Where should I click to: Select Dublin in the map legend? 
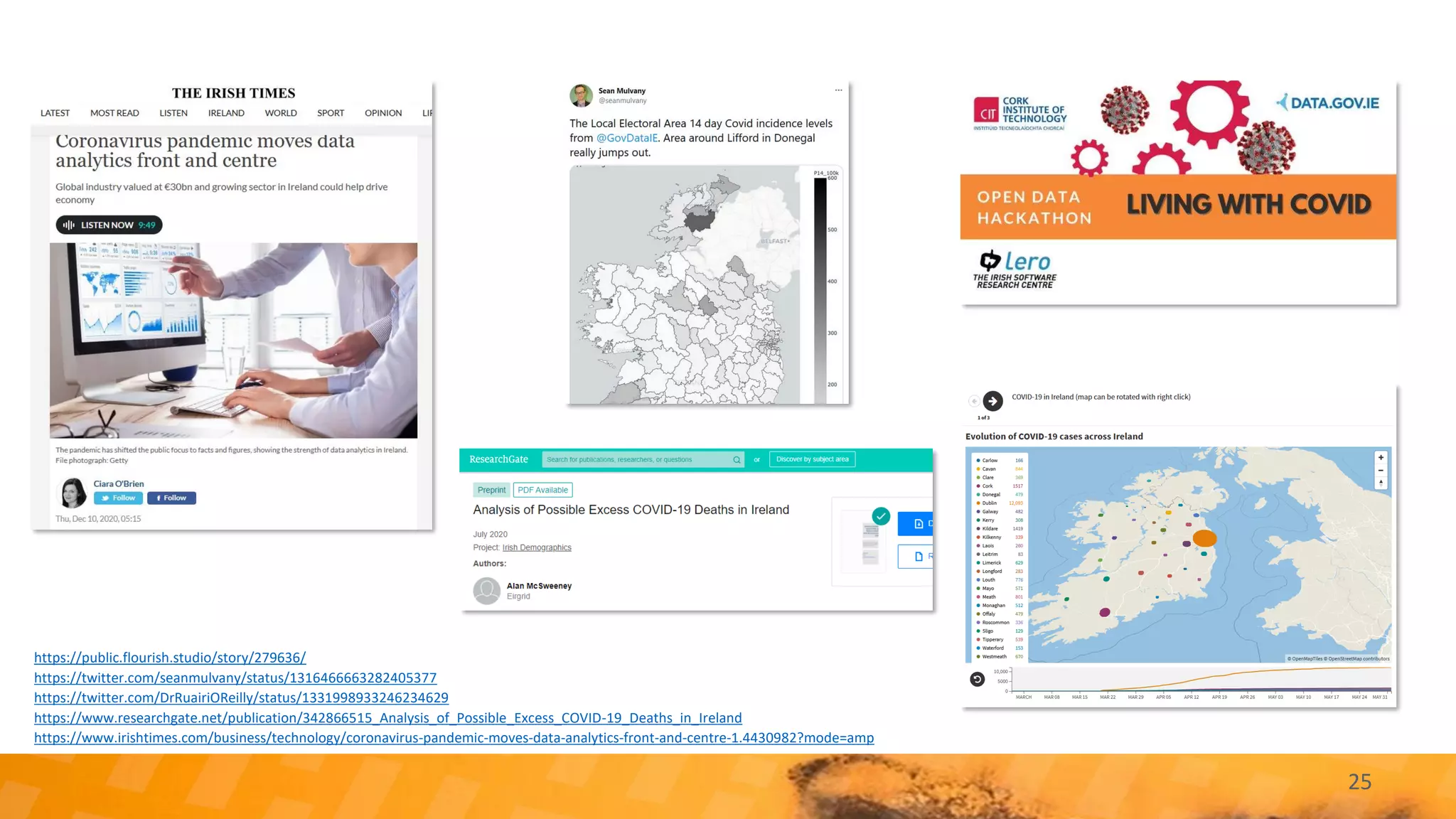(x=990, y=503)
